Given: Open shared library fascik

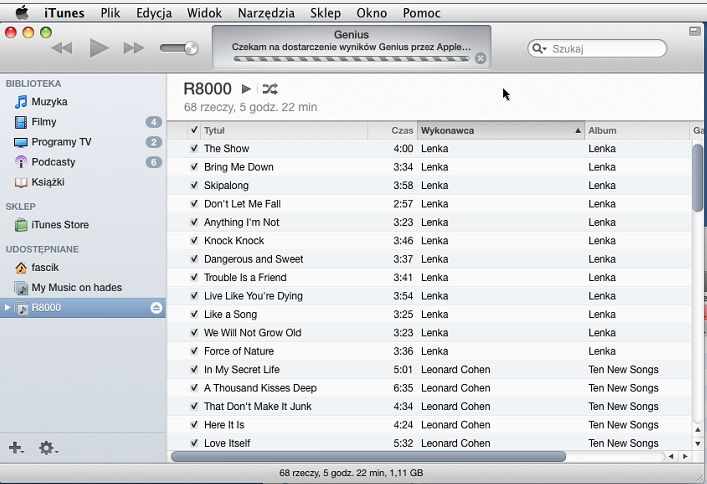Looking at the screenshot, I should [x=45, y=267].
